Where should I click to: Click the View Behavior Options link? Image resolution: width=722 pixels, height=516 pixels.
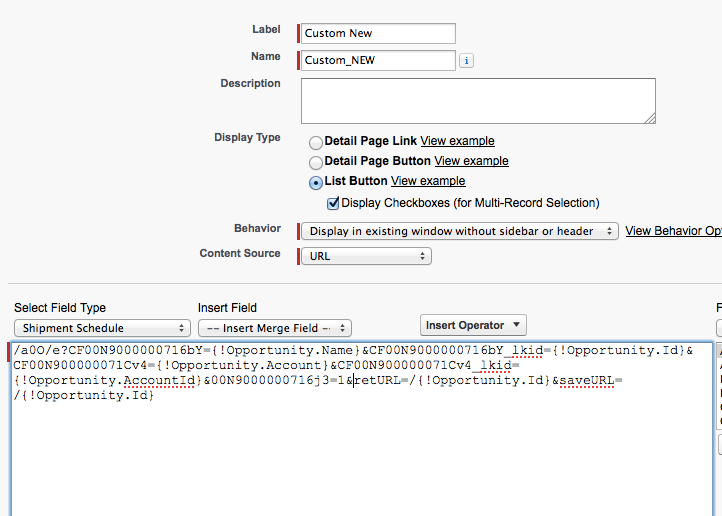[672, 231]
